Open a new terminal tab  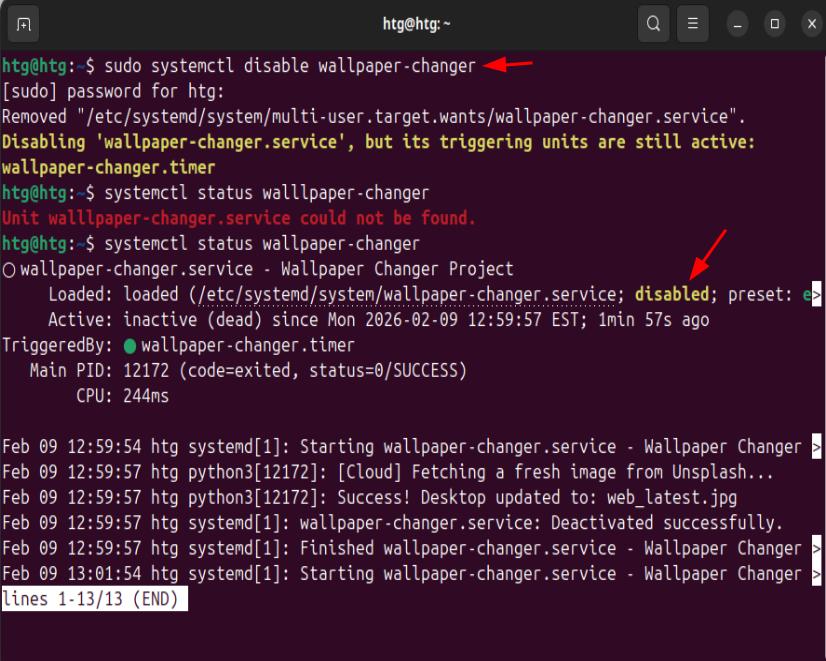[23, 24]
